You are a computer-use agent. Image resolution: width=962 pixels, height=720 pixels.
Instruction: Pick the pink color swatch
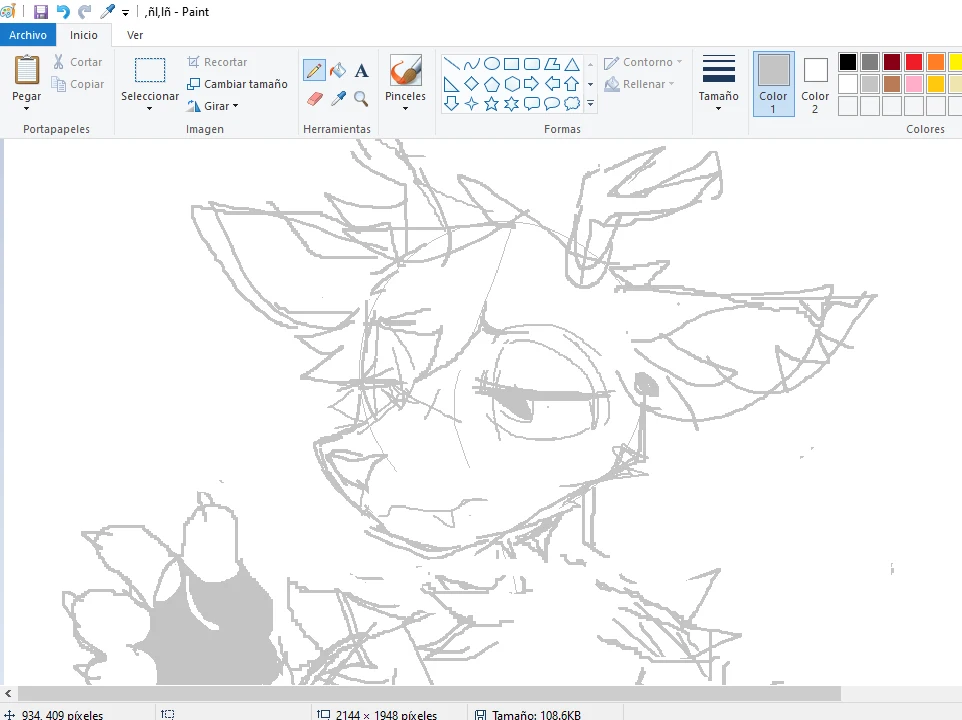914,83
